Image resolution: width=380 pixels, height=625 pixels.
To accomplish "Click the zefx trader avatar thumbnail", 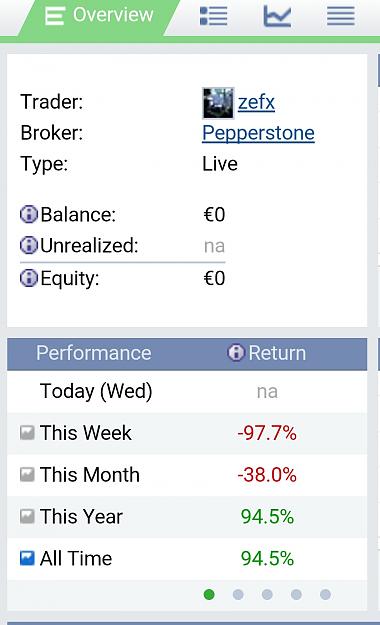I will click(x=218, y=103).
